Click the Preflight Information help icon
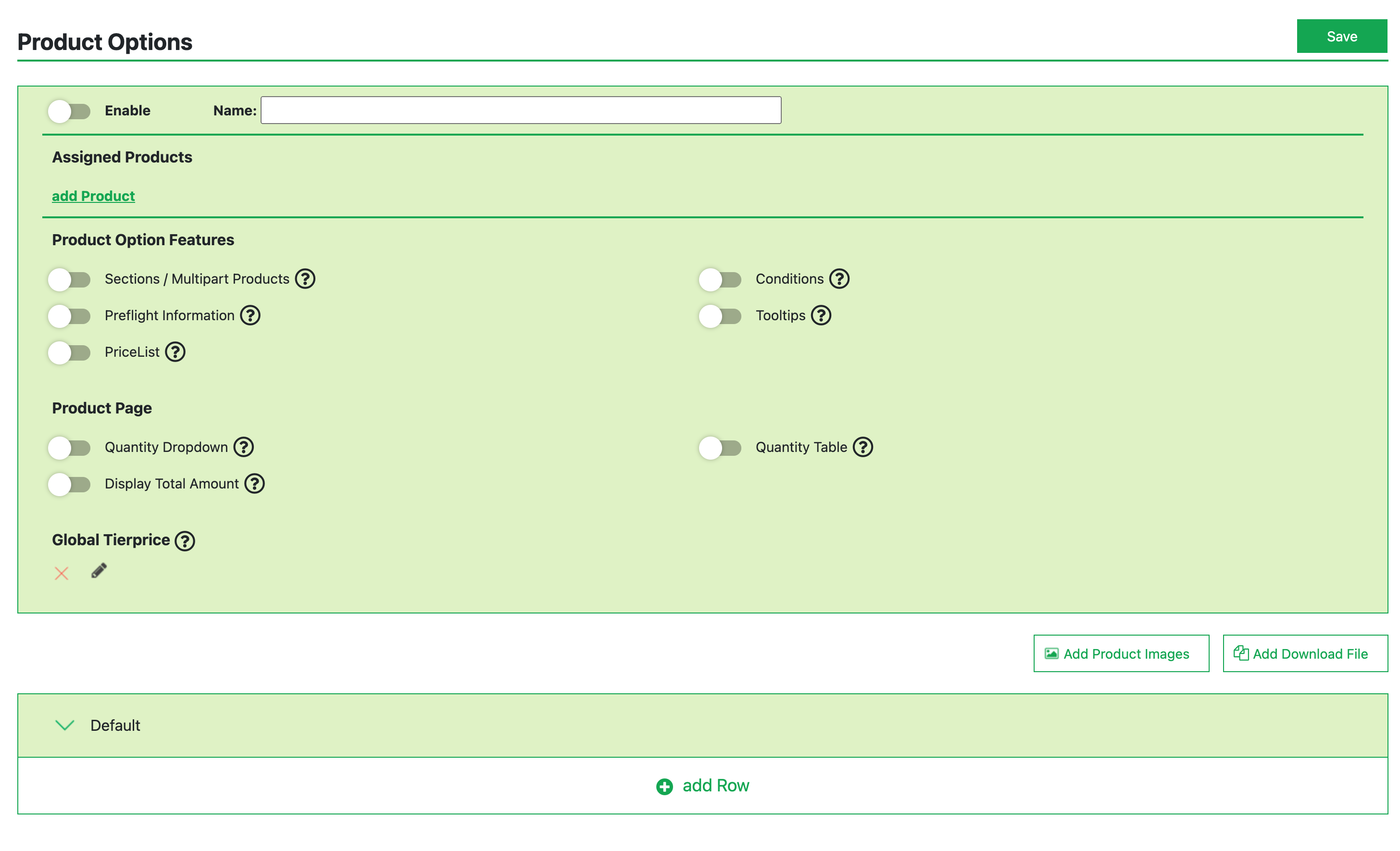1400x851 pixels. point(250,315)
